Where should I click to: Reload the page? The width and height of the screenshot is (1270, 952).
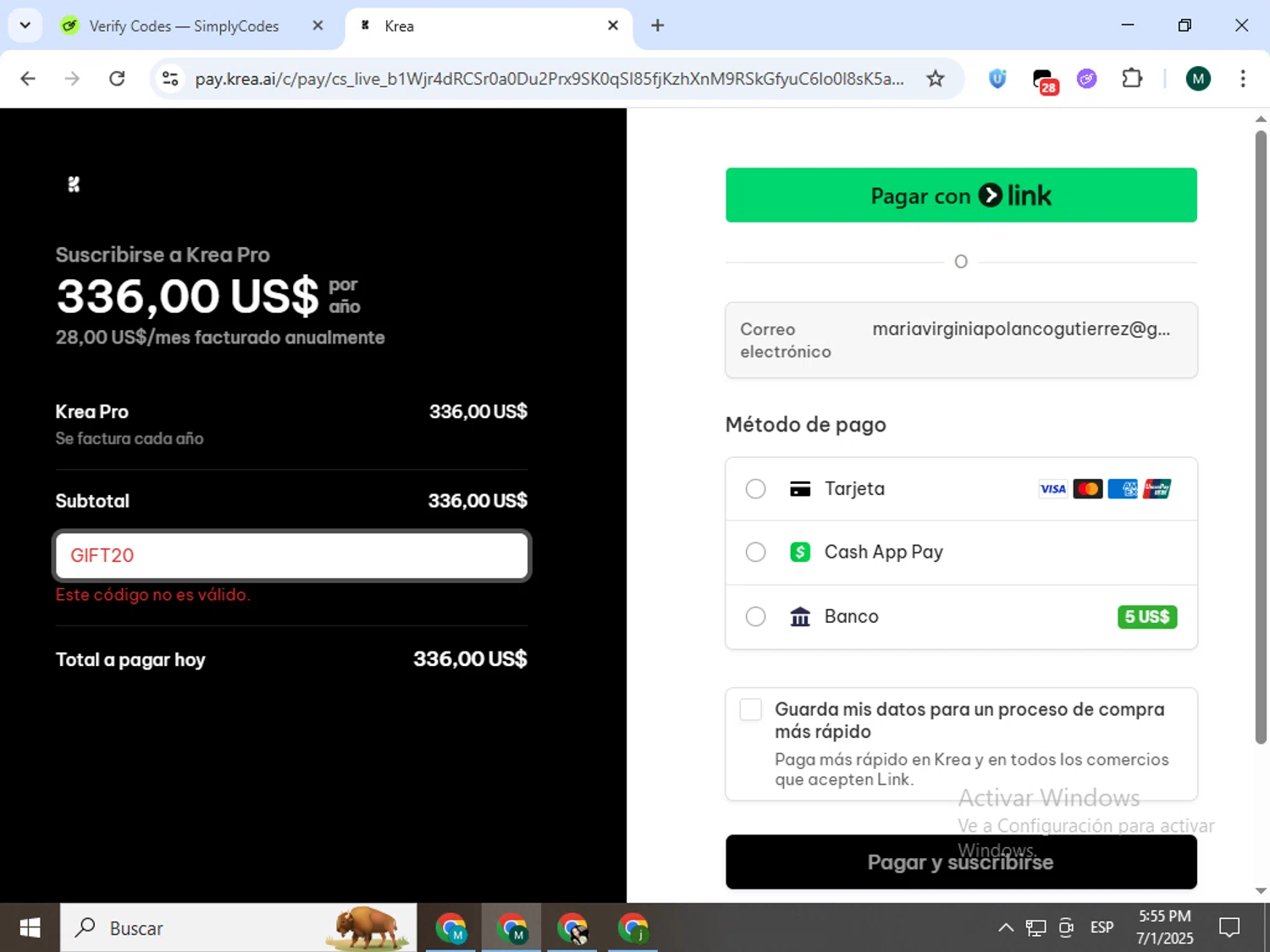pyautogui.click(x=117, y=79)
